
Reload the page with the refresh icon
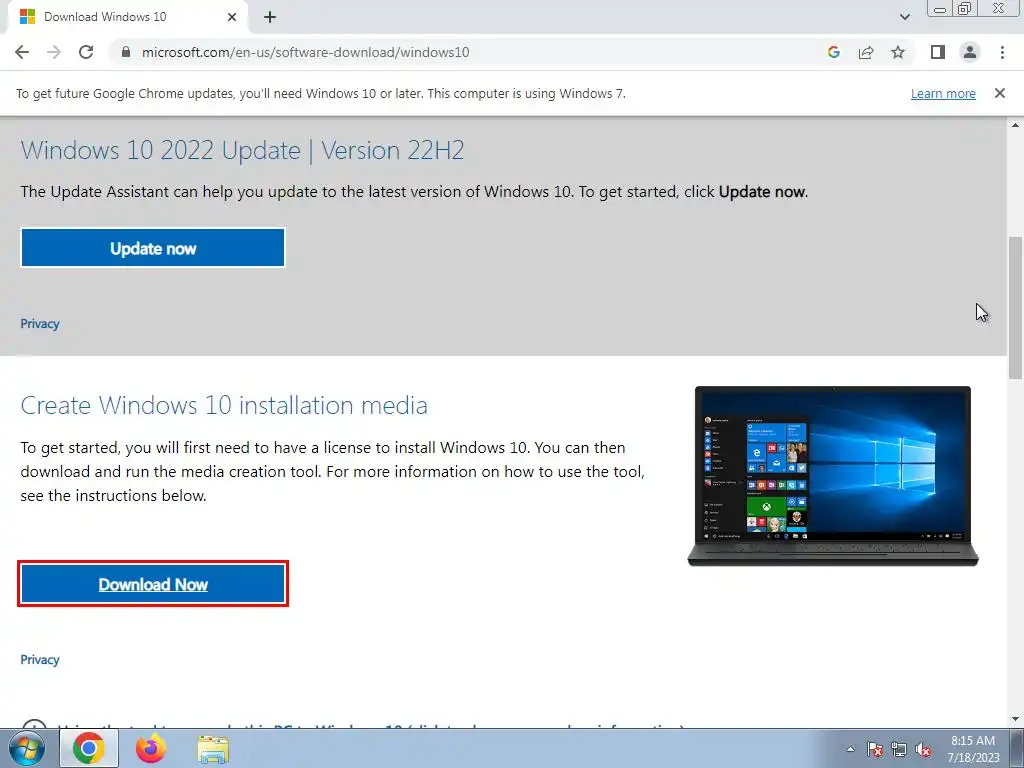86,52
